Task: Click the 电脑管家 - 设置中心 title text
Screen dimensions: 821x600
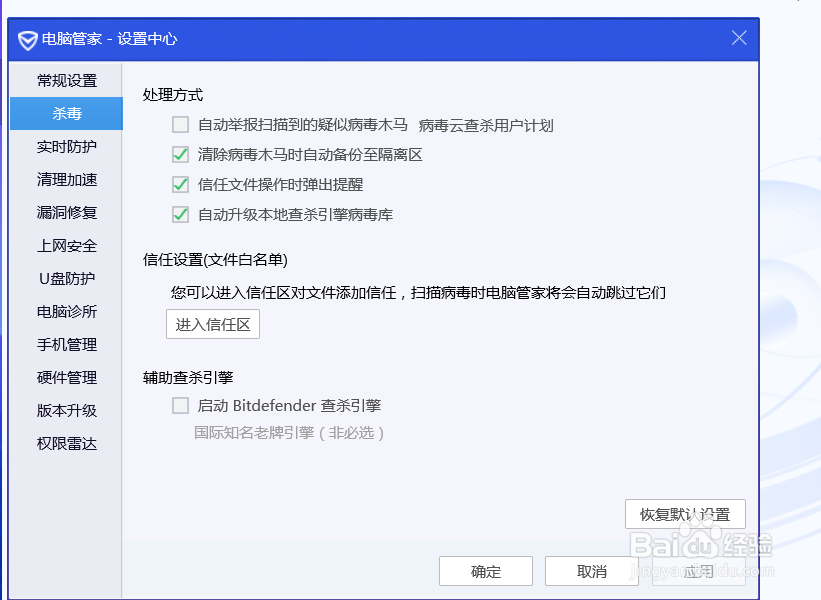Action: [109, 39]
